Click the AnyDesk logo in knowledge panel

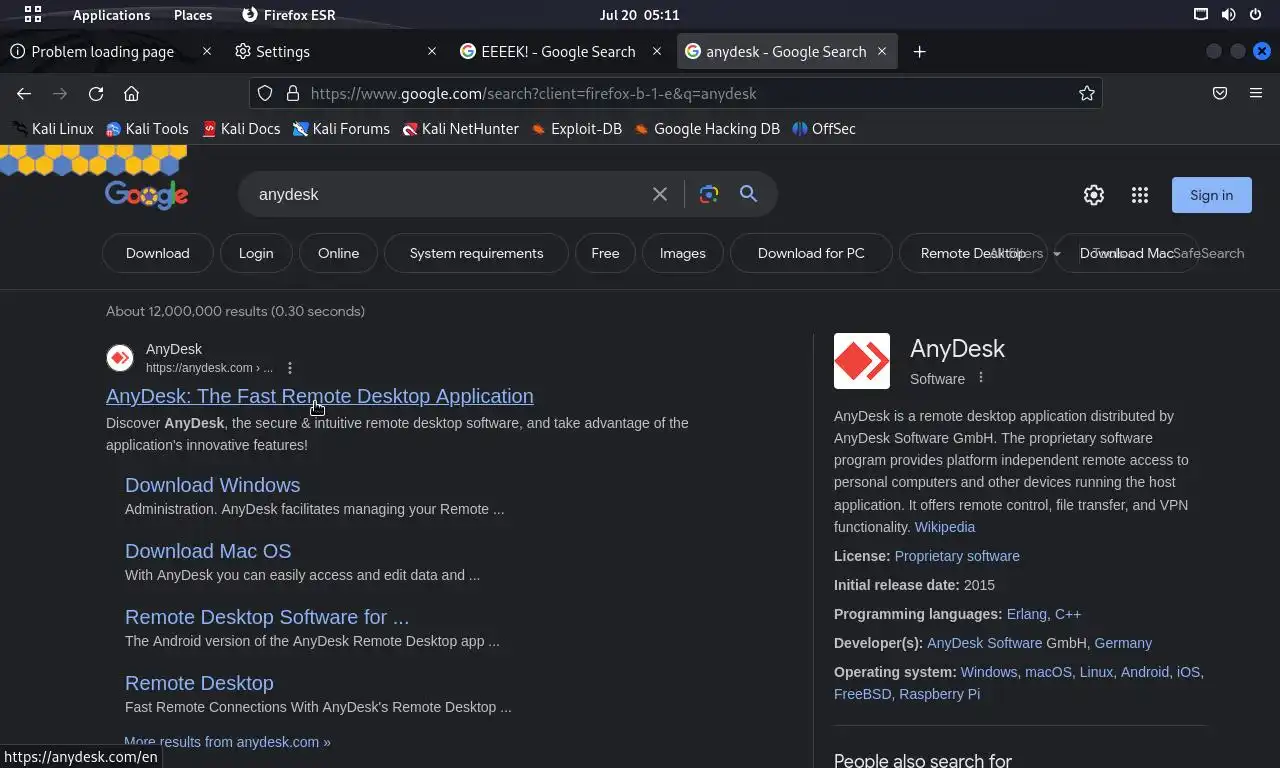point(862,361)
